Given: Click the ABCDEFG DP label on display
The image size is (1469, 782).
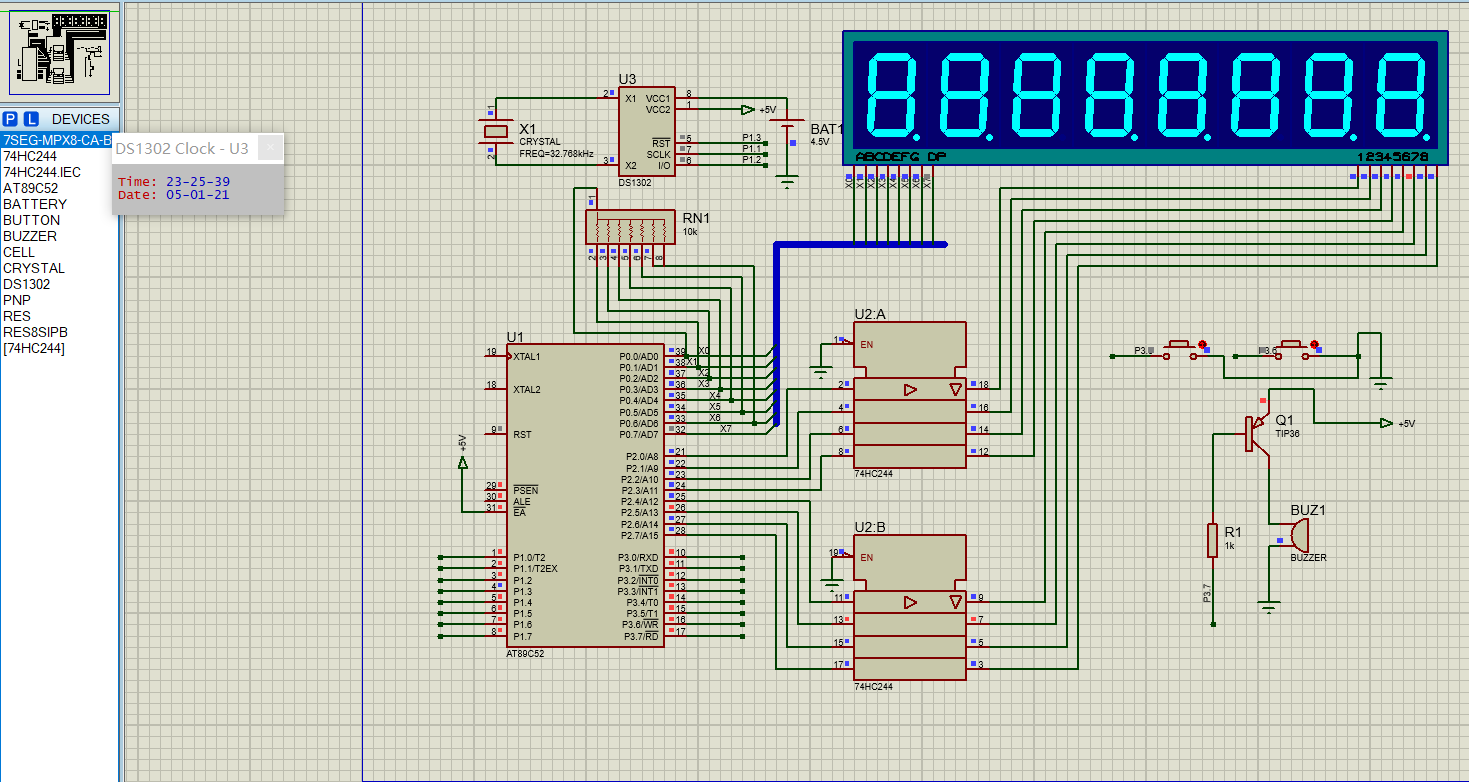Looking at the screenshot, I should 901,157.
